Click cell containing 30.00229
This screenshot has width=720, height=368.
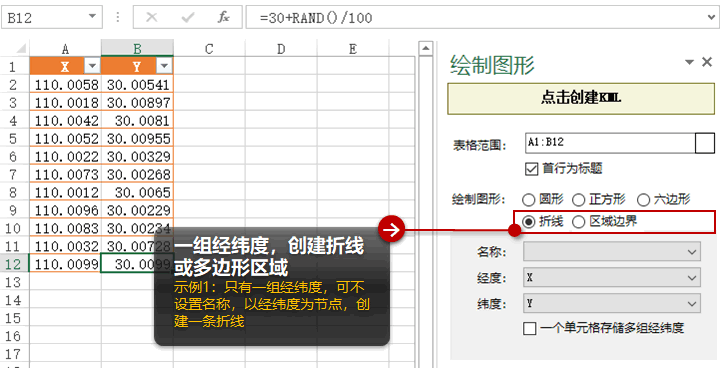pos(137,210)
